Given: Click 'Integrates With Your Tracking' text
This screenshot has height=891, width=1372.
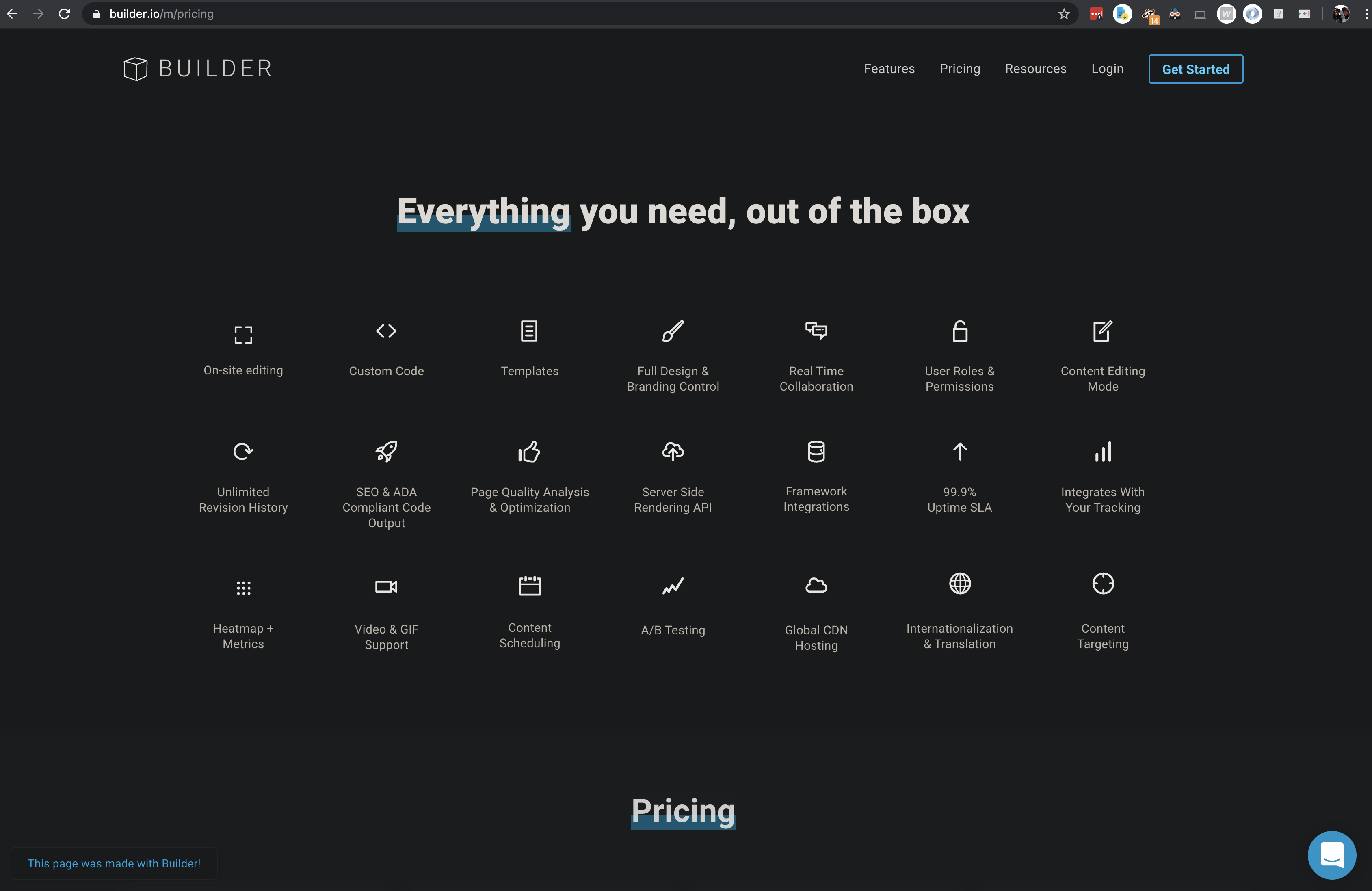Looking at the screenshot, I should (1103, 500).
